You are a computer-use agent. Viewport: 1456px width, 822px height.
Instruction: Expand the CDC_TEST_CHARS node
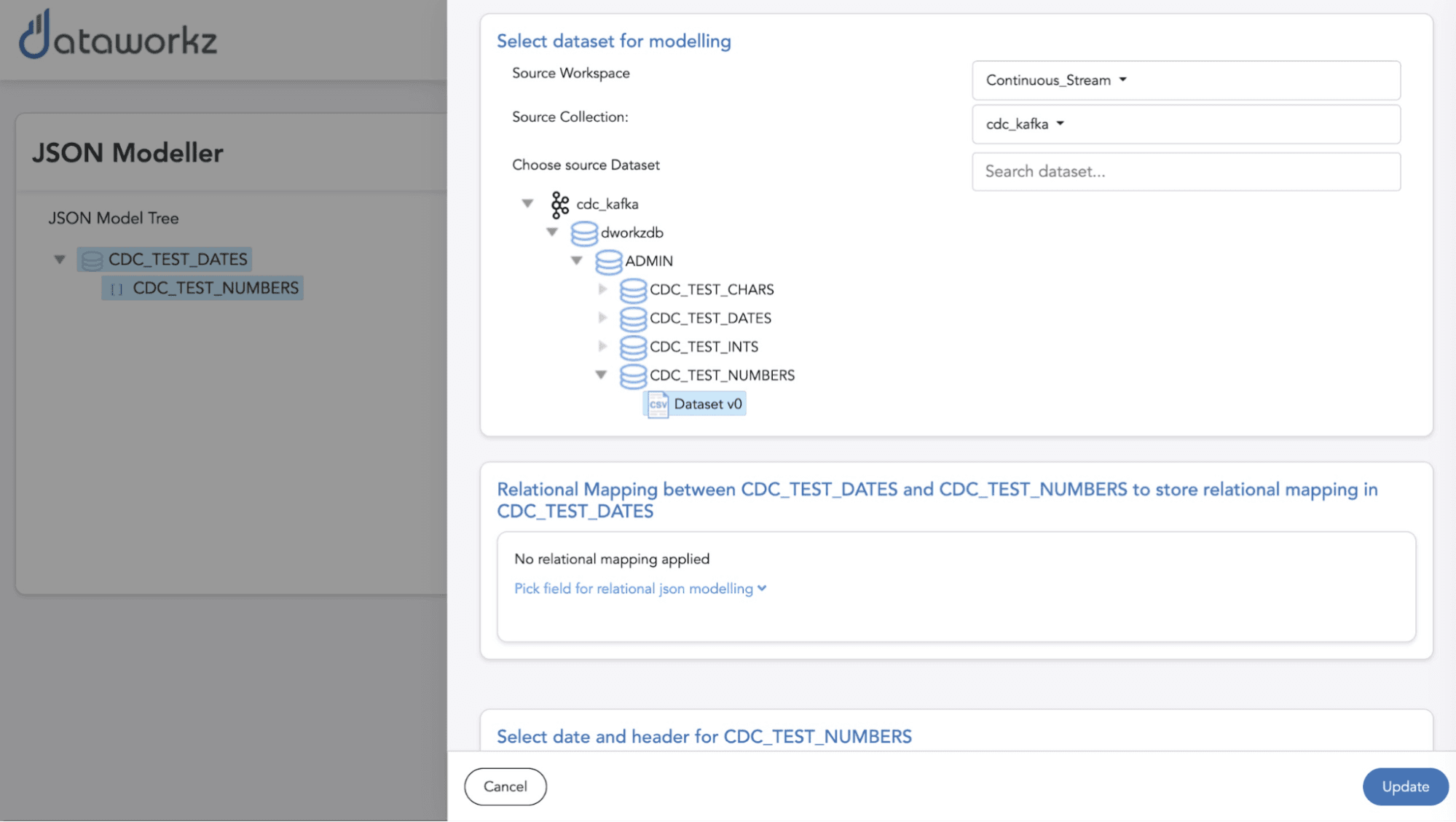tap(602, 289)
